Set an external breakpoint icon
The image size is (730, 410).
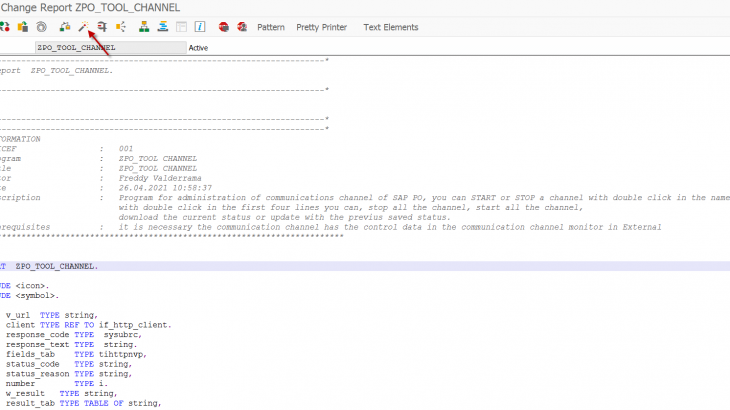(242, 27)
